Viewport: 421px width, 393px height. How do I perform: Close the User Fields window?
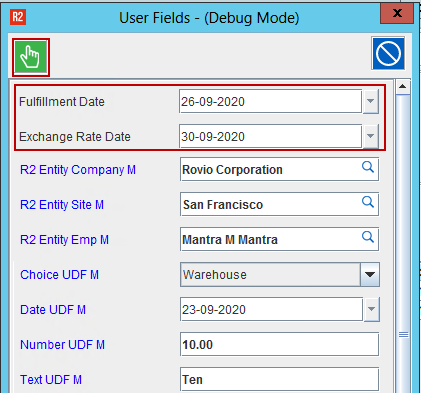tap(397, 13)
